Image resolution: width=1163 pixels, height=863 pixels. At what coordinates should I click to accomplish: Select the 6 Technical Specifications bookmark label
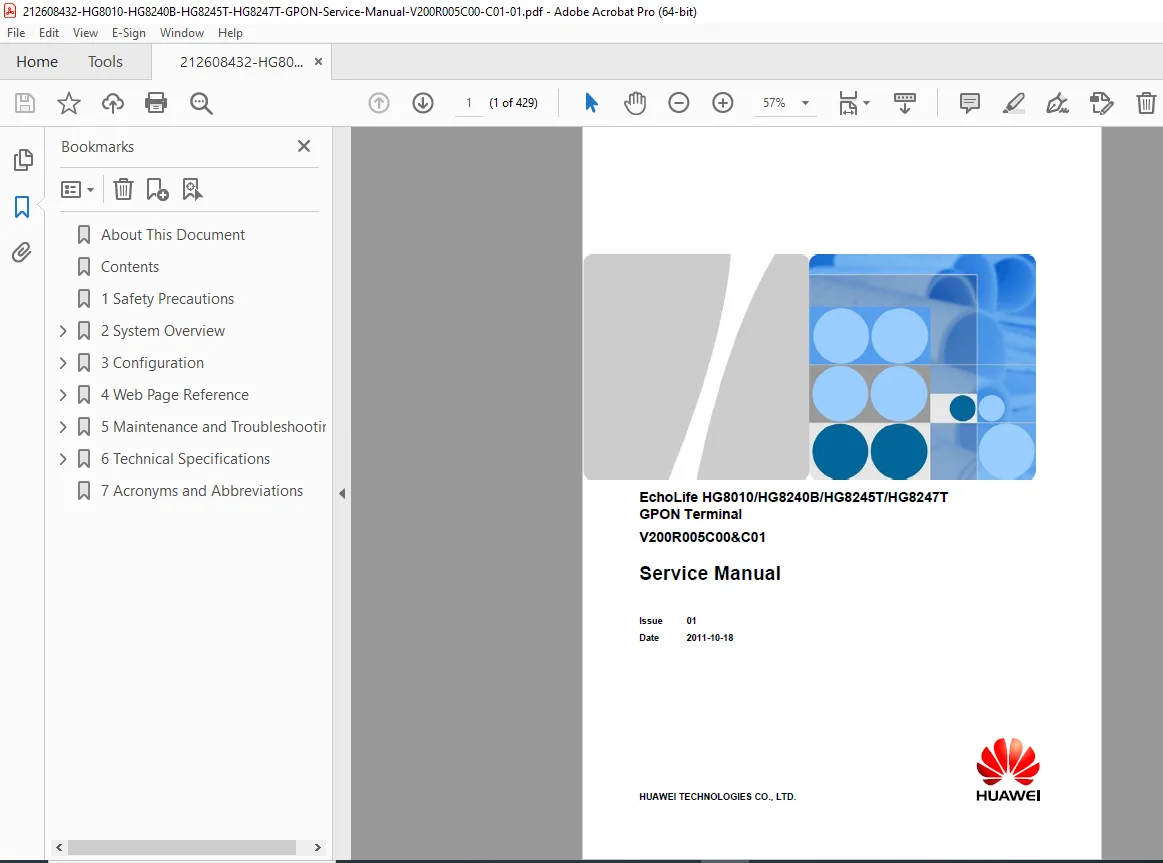pyautogui.click(x=185, y=459)
